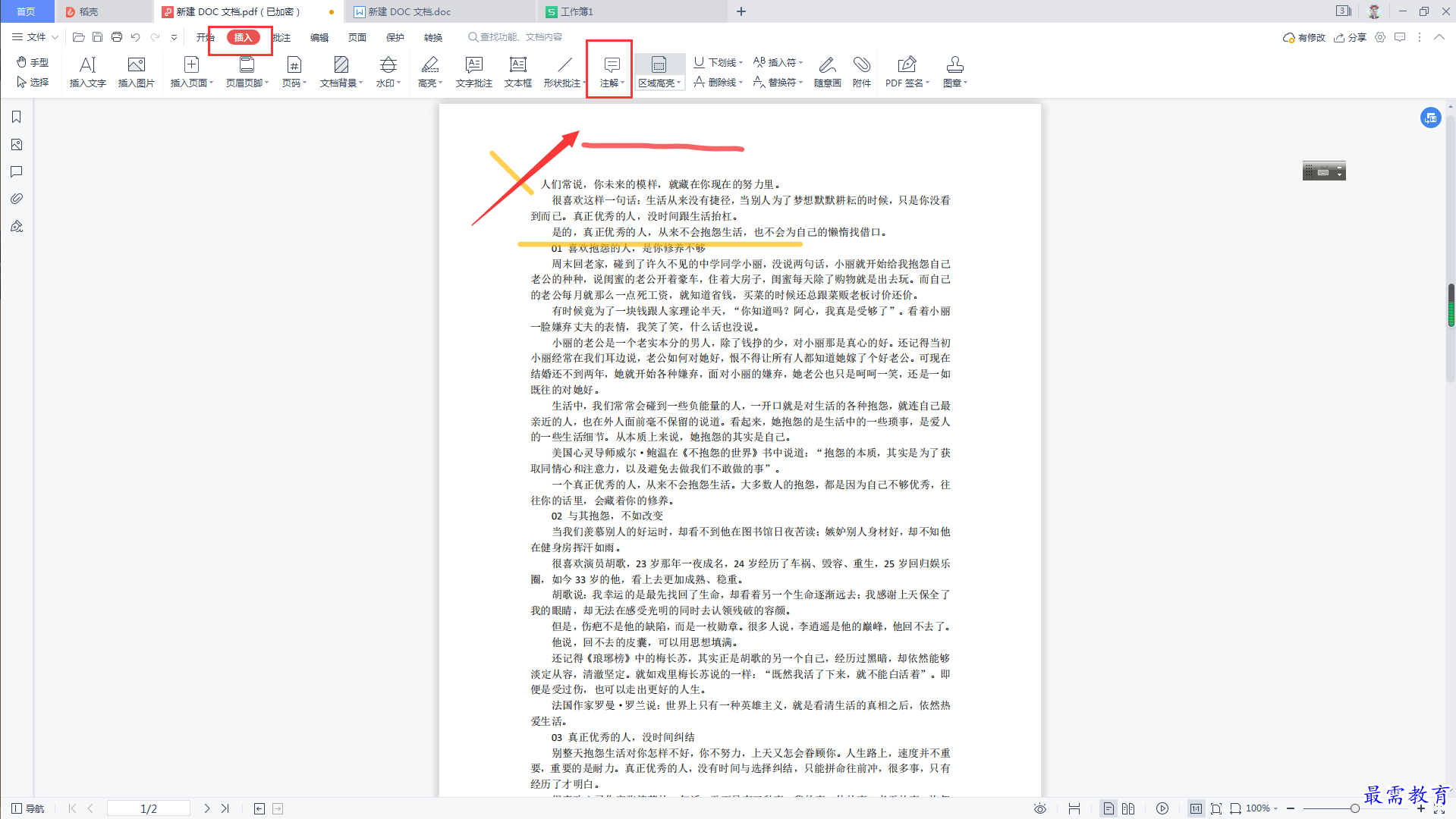Click the redo arrow icon
Image resolution: width=1456 pixels, height=819 pixels.
point(156,37)
